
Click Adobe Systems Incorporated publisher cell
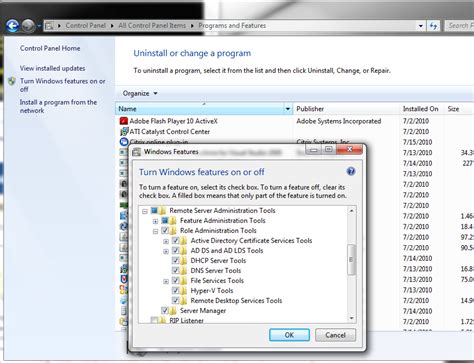(x=339, y=121)
